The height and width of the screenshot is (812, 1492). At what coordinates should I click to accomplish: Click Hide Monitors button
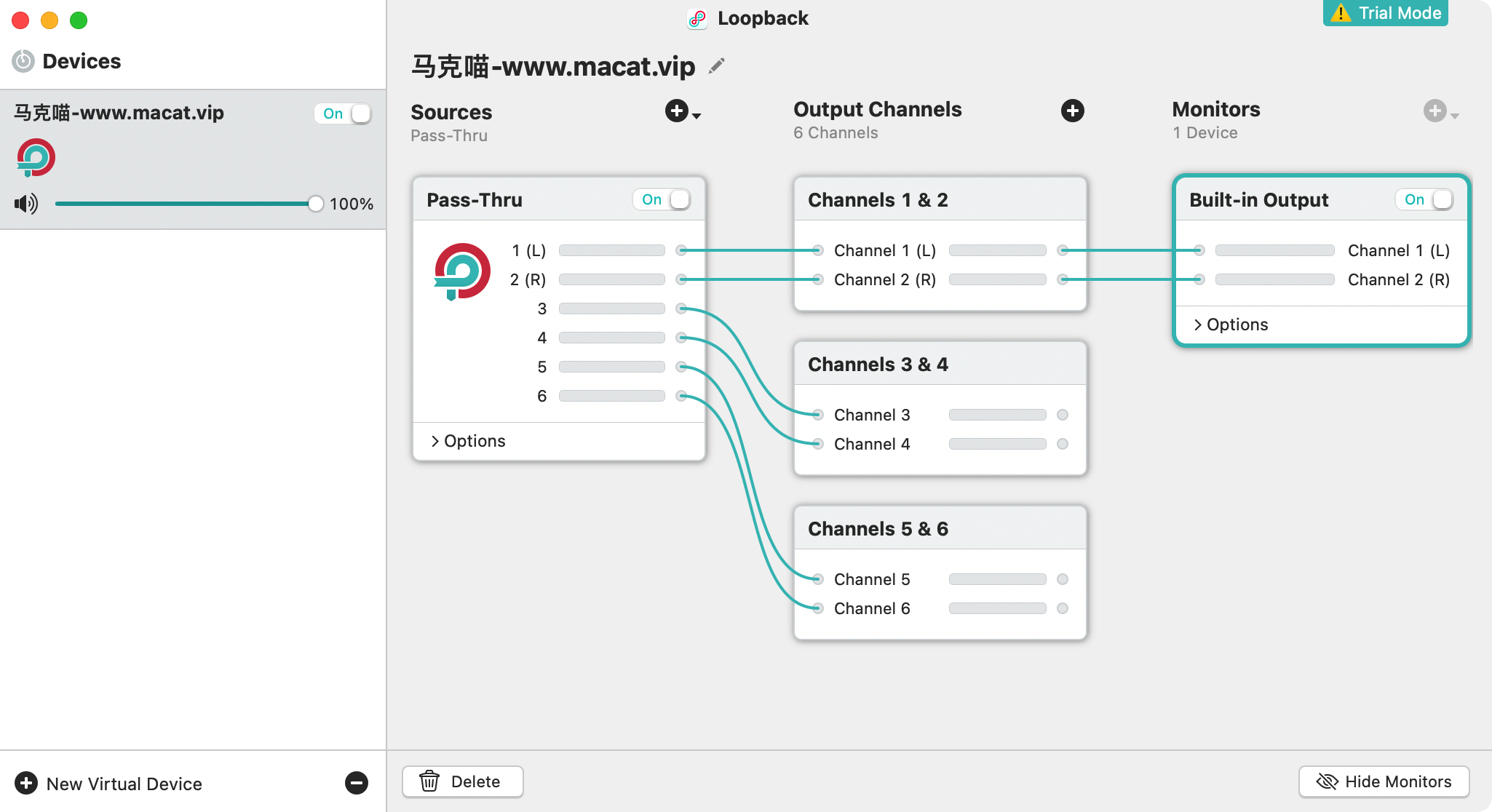(1384, 781)
